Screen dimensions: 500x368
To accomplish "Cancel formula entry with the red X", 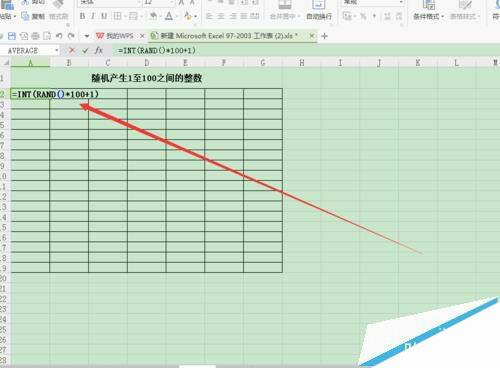I will click(x=71, y=50).
